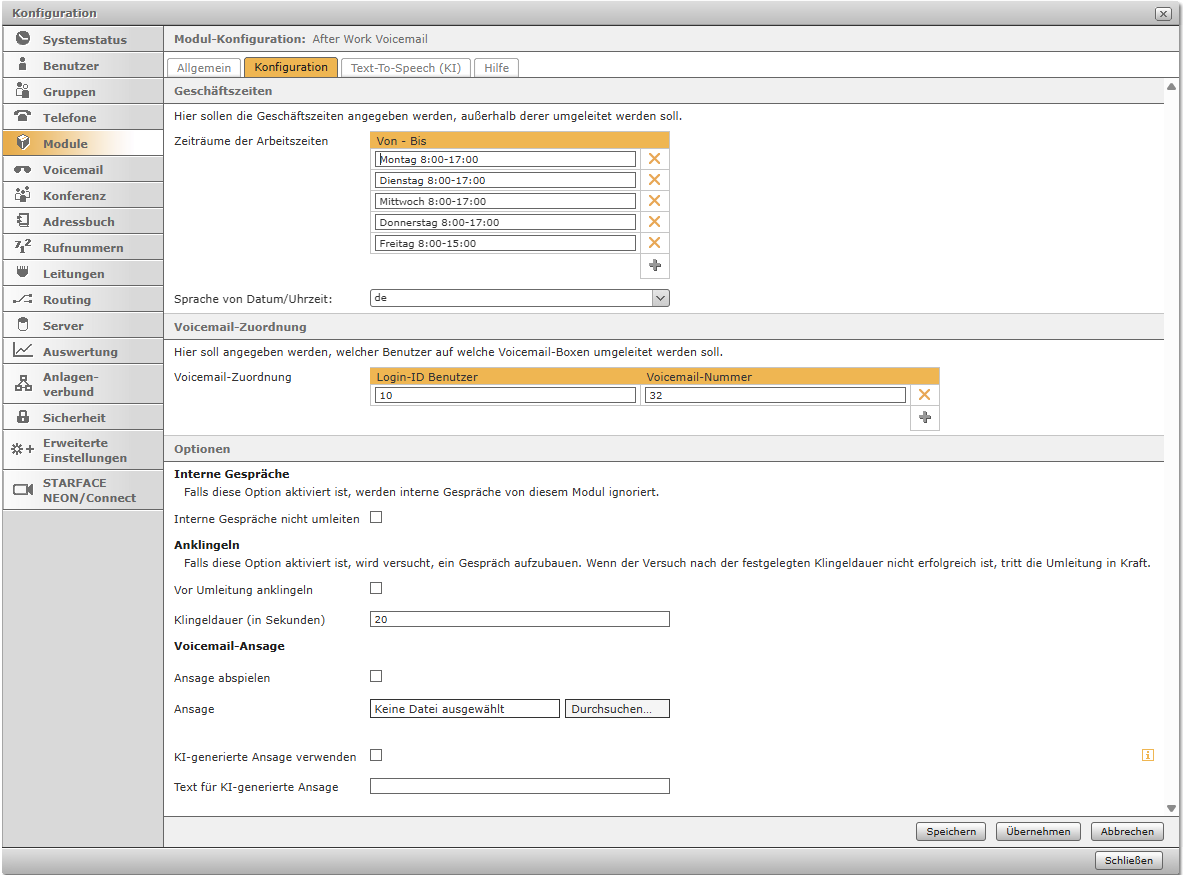
Task: Open Telefone section in sidebar
Action: [x=82, y=118]
